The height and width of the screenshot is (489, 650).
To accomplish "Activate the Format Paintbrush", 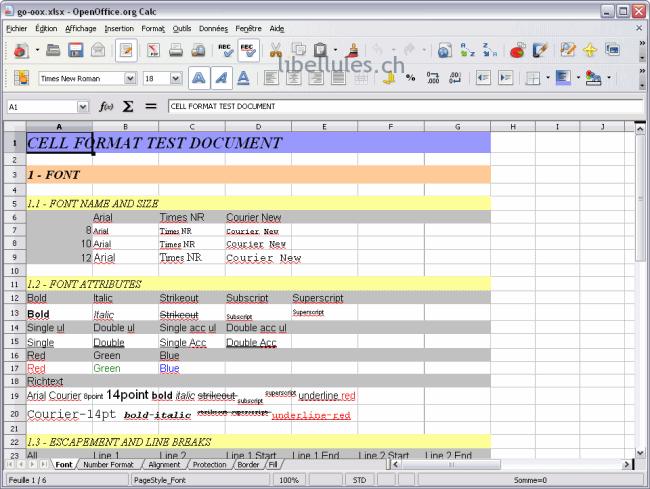I will [x=353, y=50].
